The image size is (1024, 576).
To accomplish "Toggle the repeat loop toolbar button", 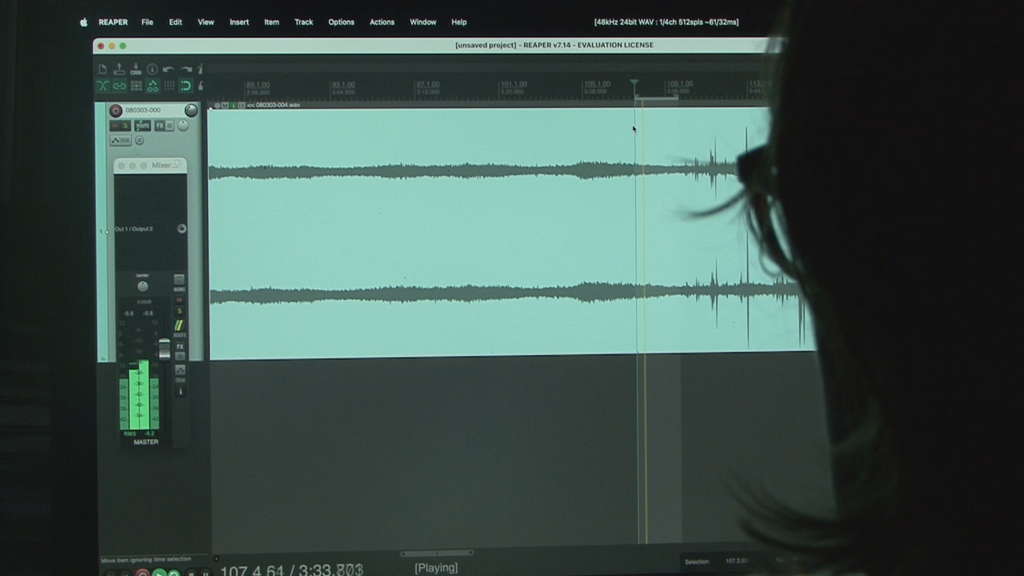I will click(185, 86).
